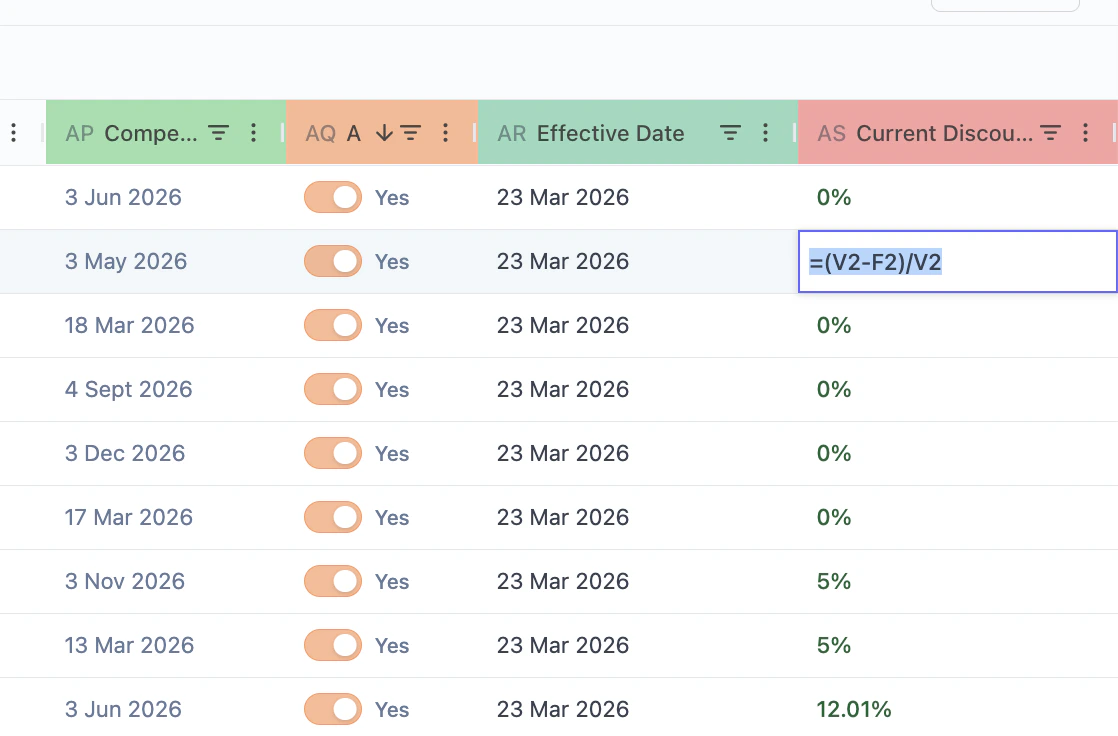This screenshot has height=736, width=1118.
Task: Open three-dot menu of AQ column
Action: click(446, 133)
